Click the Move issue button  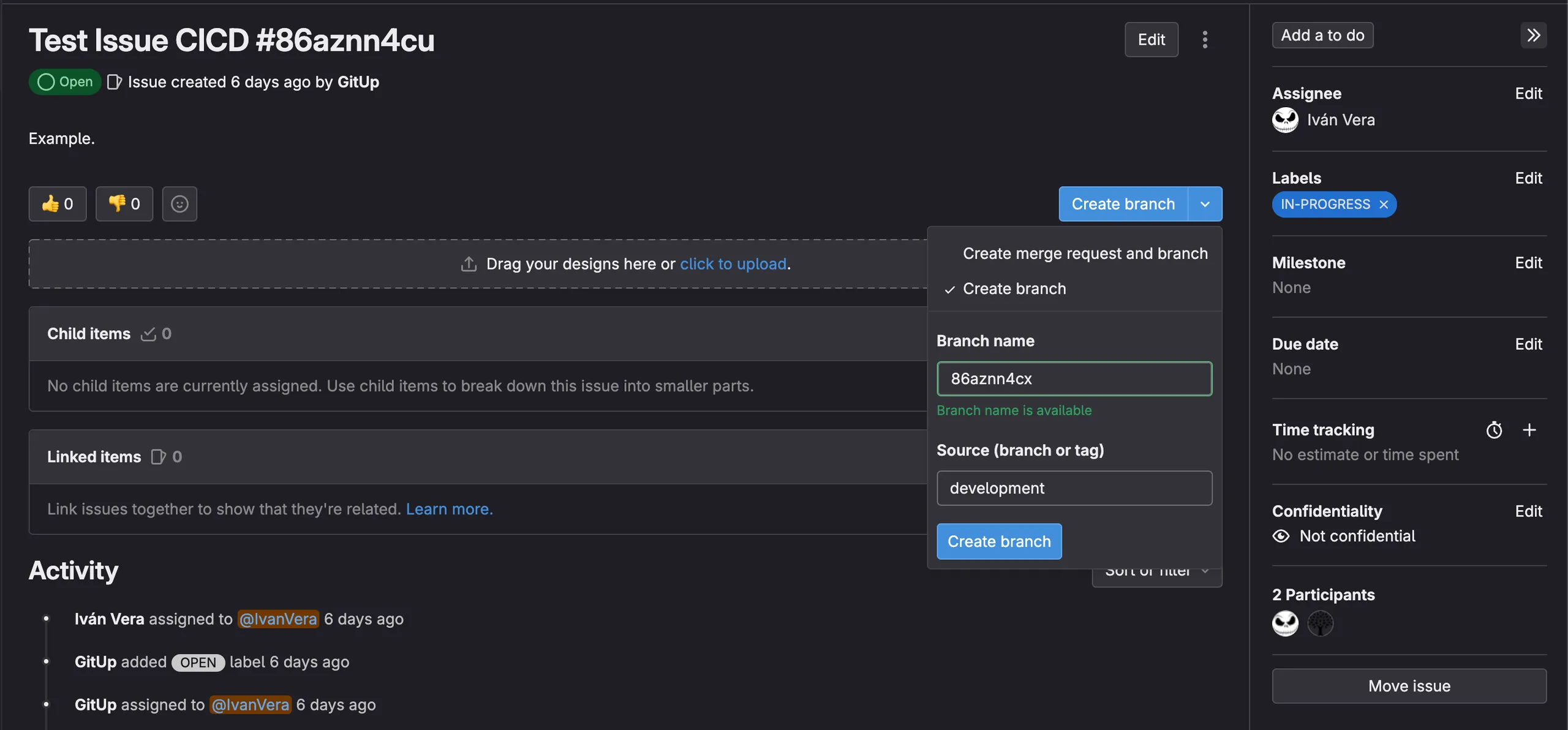pyautogui.click(x=1409, y=686)
